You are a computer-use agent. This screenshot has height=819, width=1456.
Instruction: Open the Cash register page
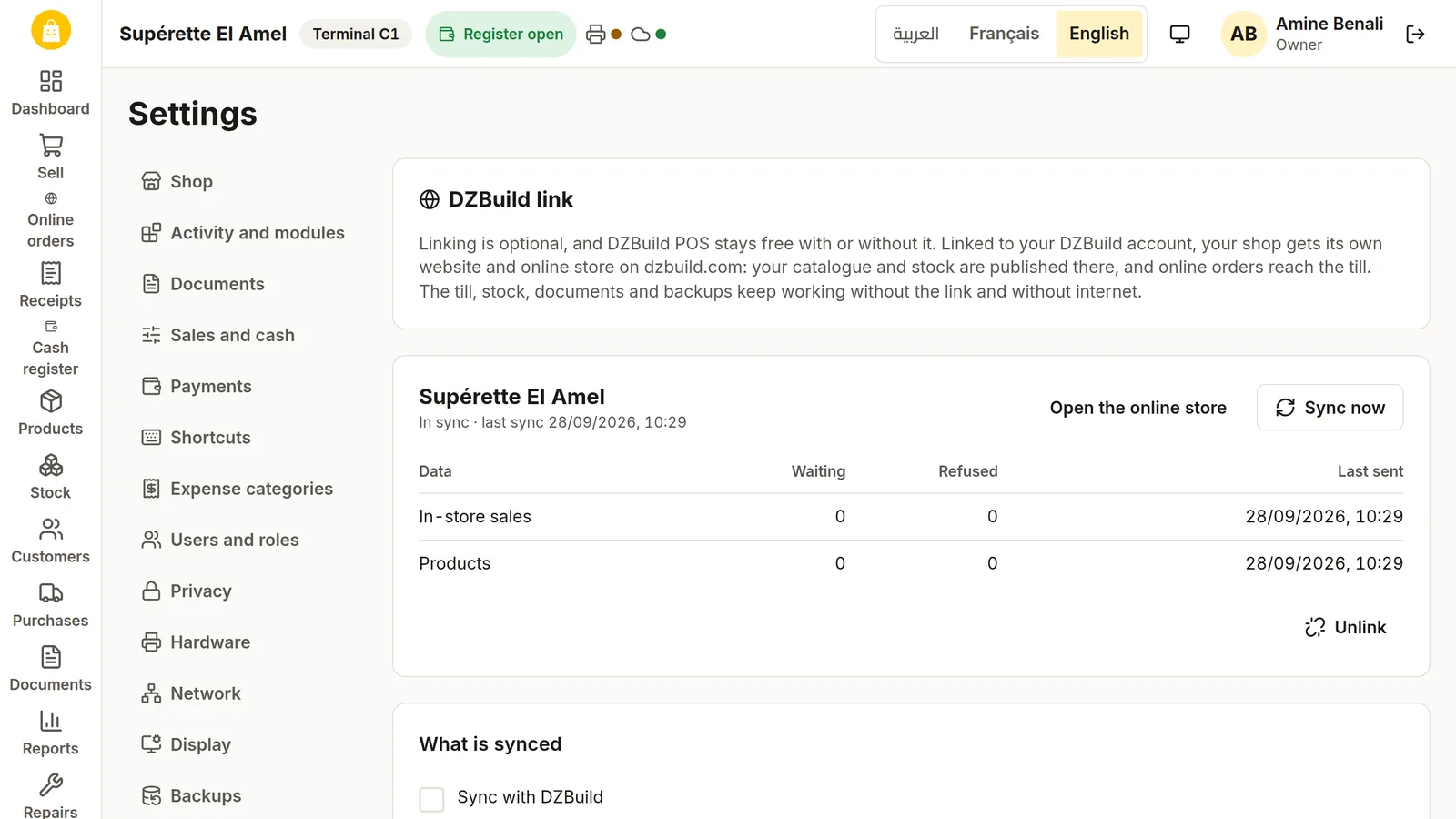coord(51,349)
